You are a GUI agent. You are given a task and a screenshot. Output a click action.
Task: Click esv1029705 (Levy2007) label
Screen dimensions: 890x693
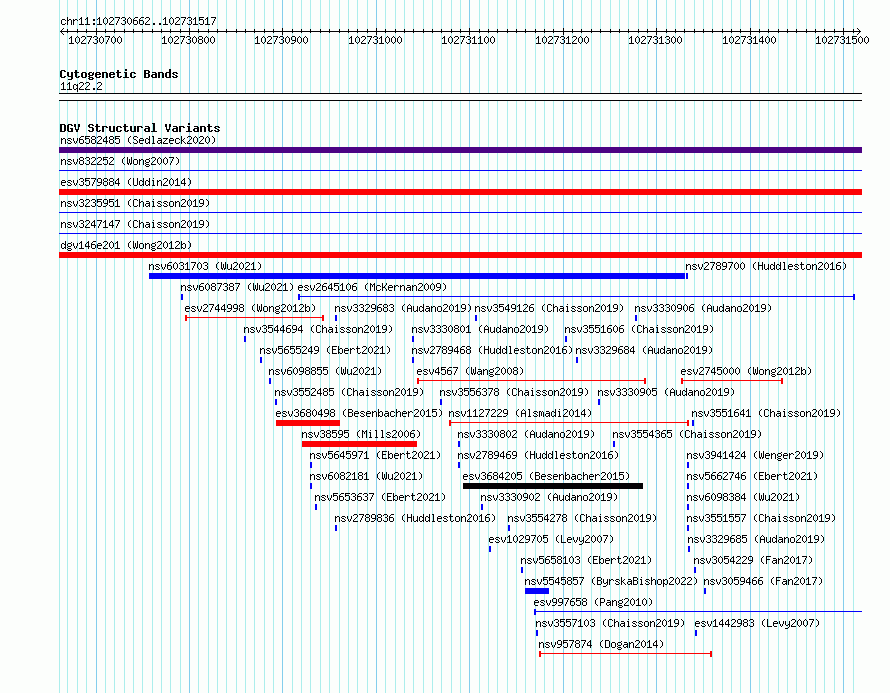(x=551, y=539)
